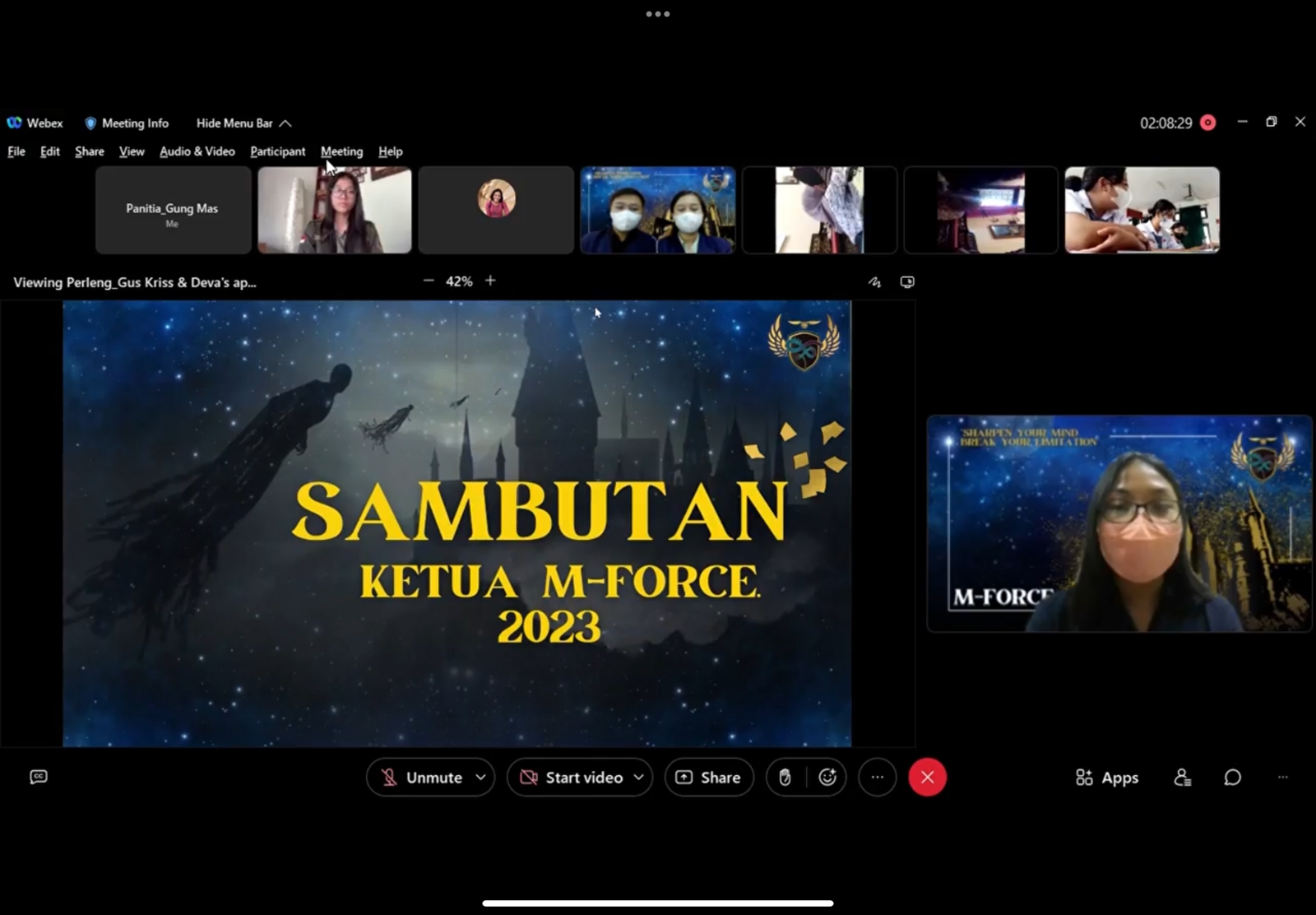Viewport: 1316px width, 915px height.
Task: Open the reactions smiley icon
Action: [x=827, y=778]
